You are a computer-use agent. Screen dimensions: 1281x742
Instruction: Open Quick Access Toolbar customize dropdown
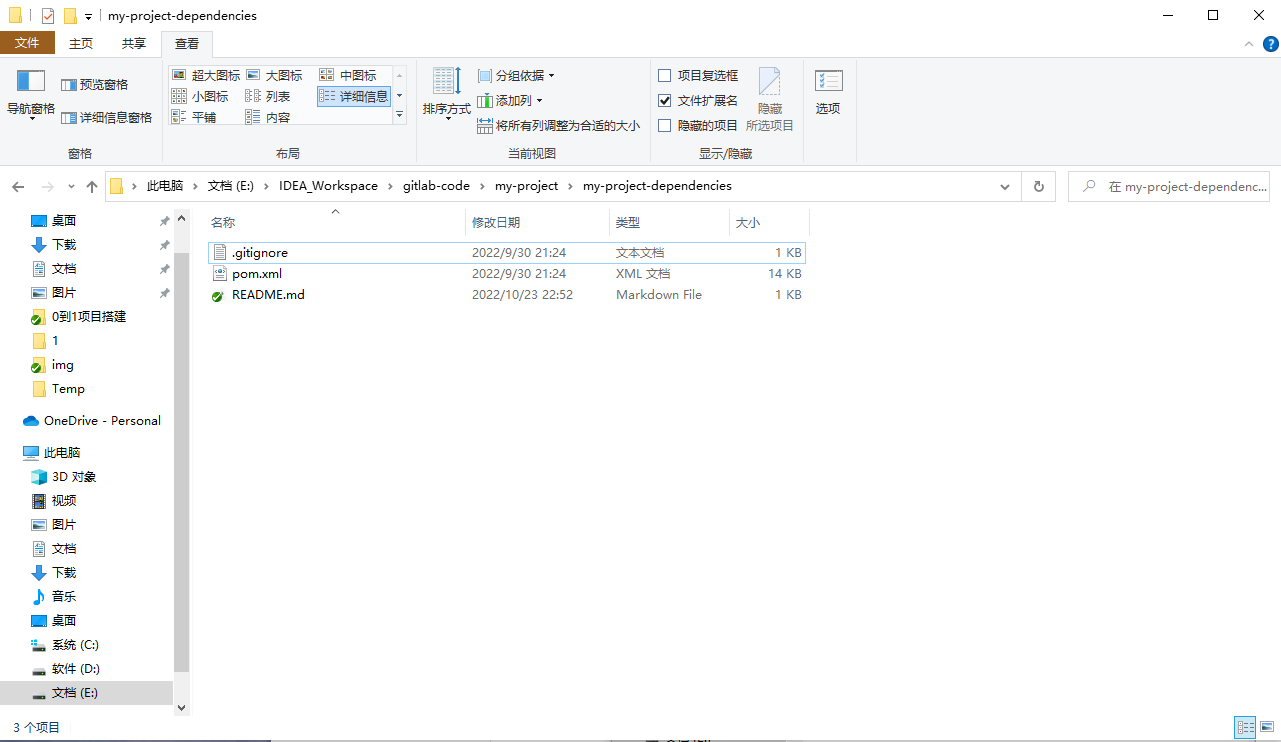pos(89,16)
